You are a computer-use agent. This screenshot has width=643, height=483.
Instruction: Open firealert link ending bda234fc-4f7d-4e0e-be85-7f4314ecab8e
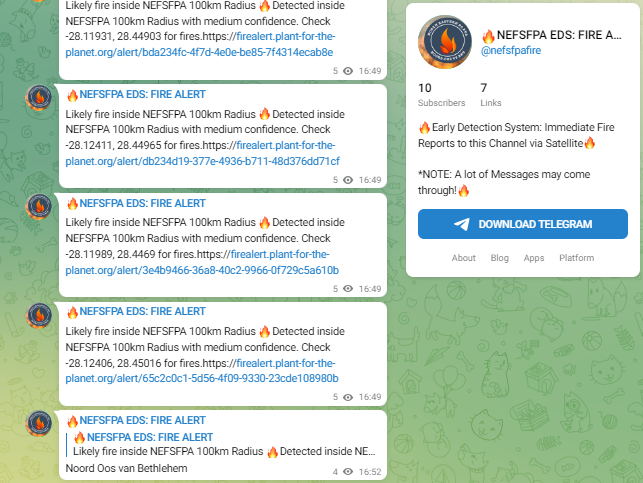coord(200,44)
